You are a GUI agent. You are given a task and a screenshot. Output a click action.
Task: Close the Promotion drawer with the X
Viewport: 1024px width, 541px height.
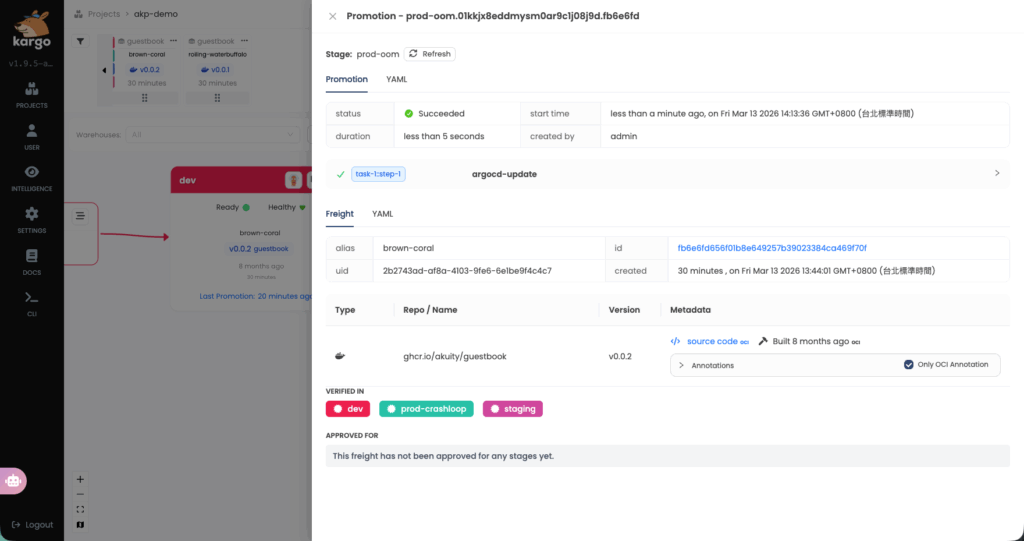(x=332, y=16)
